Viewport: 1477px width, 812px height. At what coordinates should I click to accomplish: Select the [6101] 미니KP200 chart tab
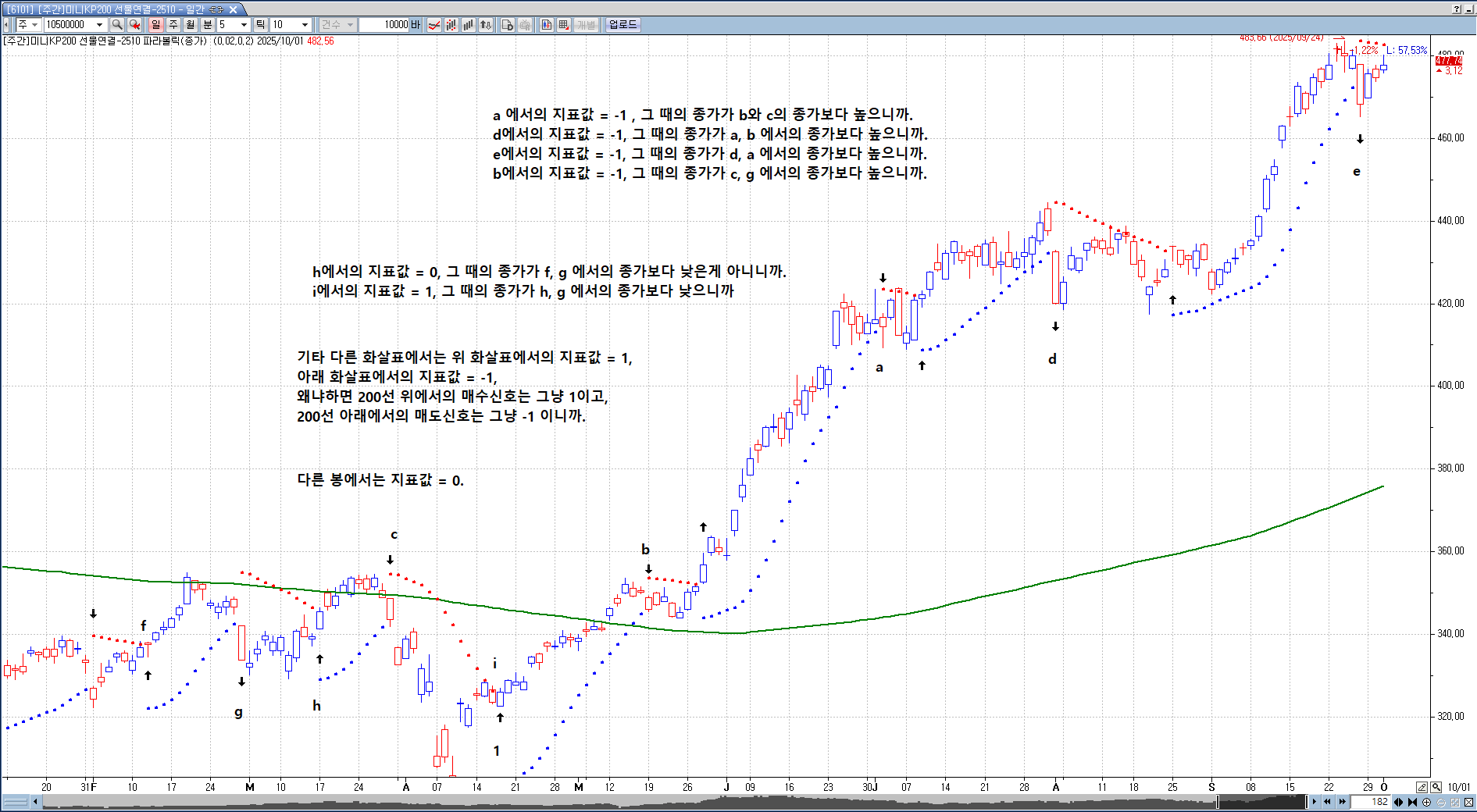pos(117,9)
